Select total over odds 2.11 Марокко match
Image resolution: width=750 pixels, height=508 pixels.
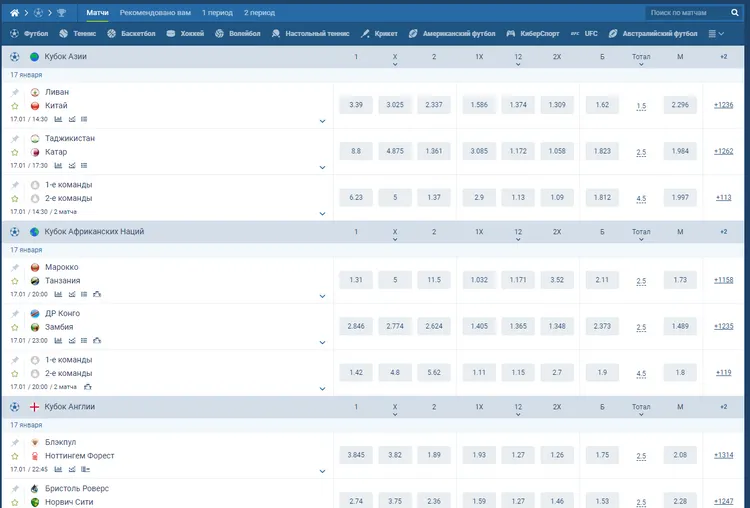coord(602,280)
